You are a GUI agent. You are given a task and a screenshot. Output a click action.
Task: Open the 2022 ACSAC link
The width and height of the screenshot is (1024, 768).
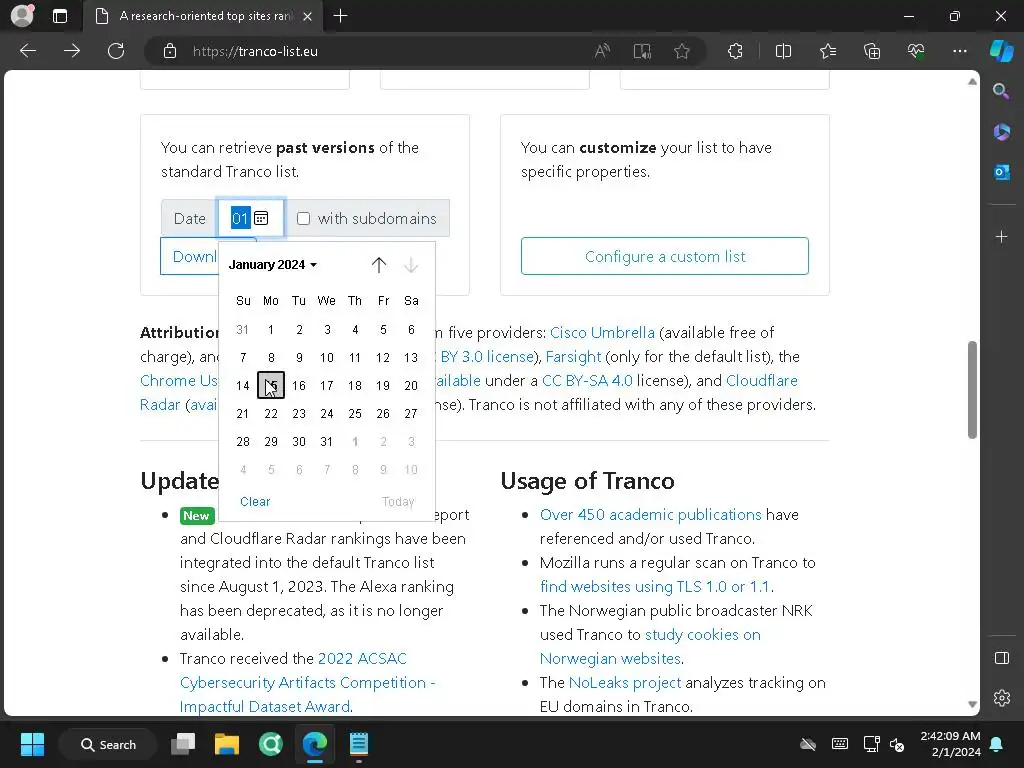pos(362,658)
